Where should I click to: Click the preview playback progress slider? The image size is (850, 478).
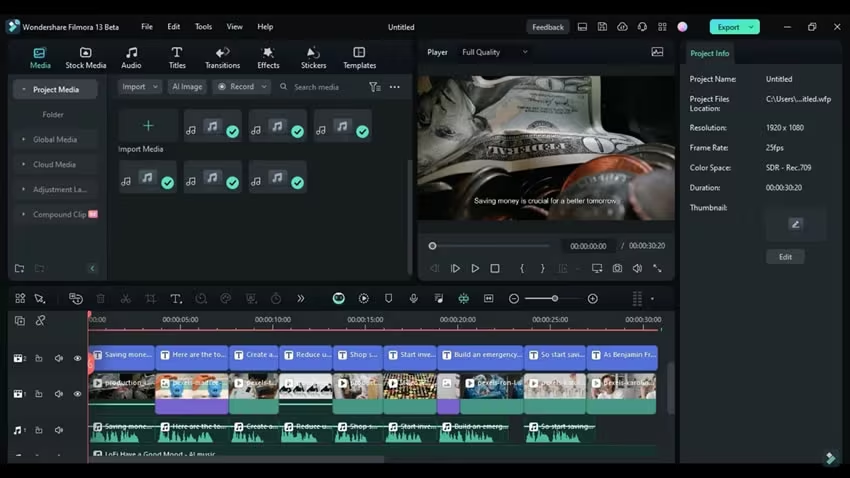tap(491, 246)
